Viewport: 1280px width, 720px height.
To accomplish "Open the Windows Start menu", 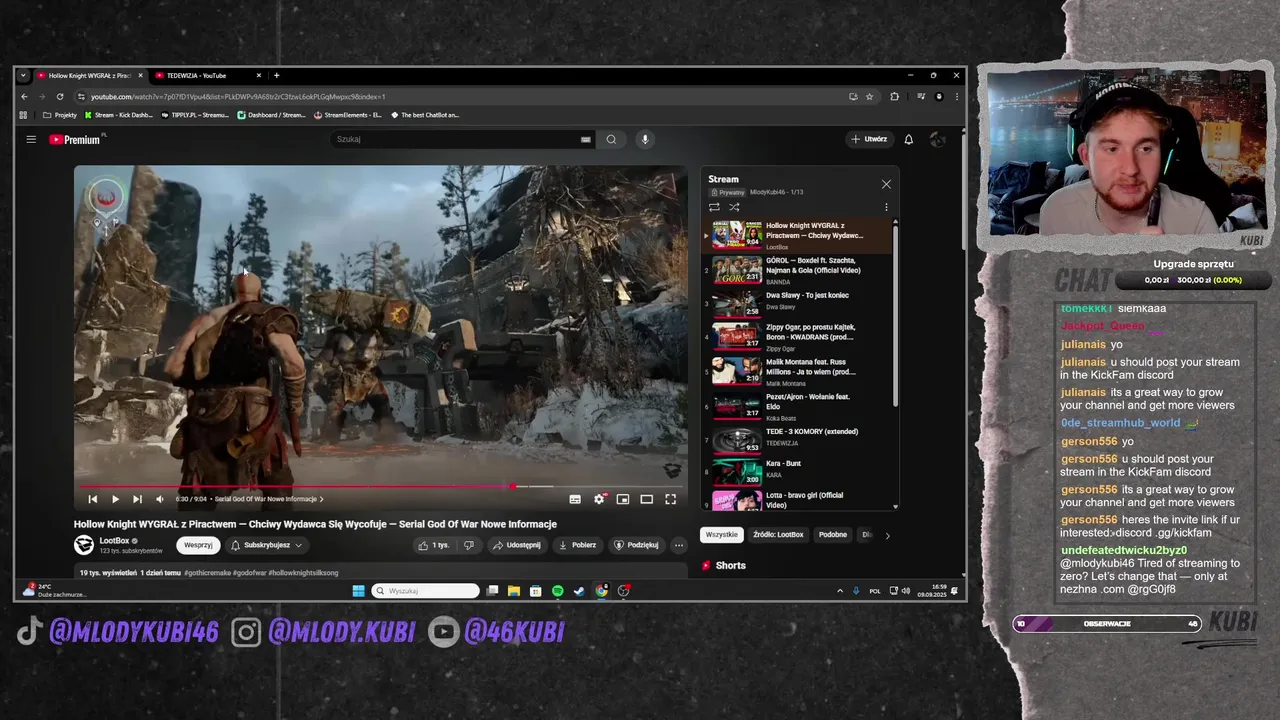I will tap(358, 591).
